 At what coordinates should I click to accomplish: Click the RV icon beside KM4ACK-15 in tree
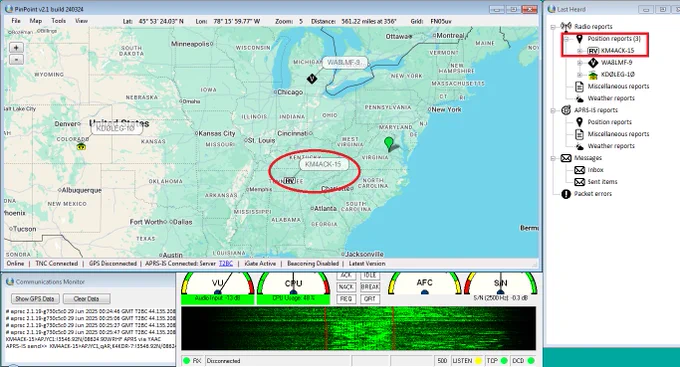pyautogui.click(x=593, y=51)
